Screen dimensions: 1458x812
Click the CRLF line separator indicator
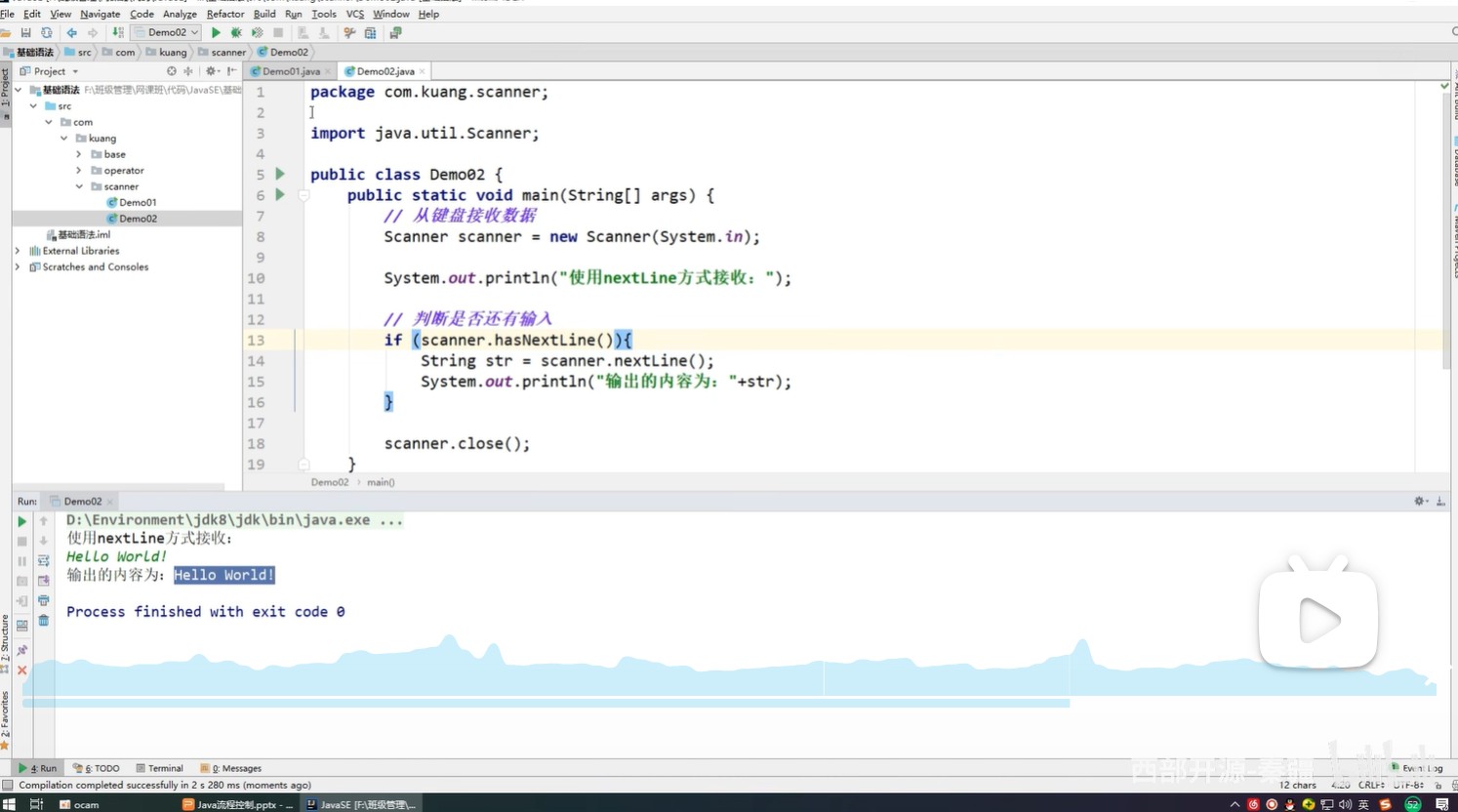pyautogui.click(x=1371, y=785)
